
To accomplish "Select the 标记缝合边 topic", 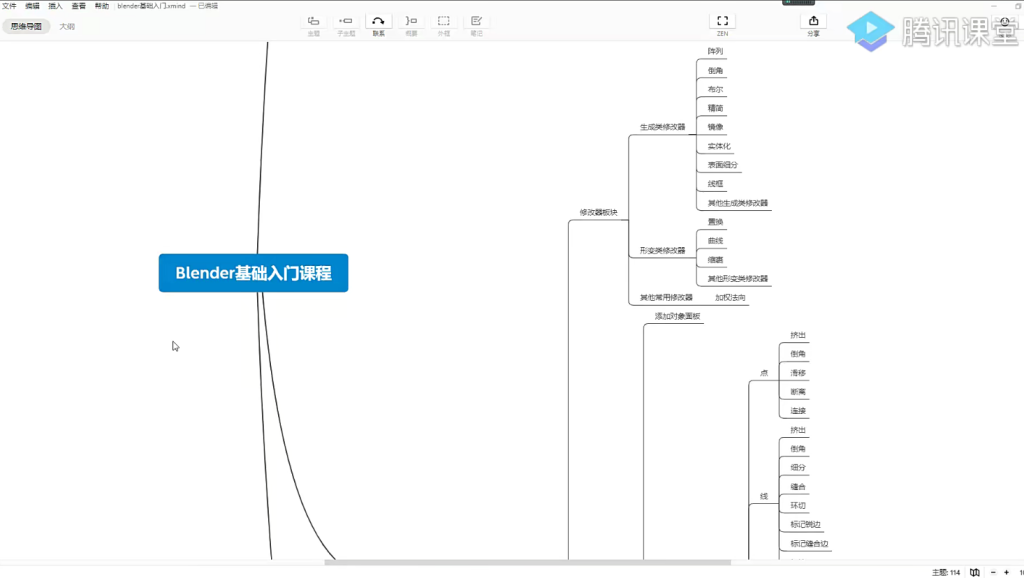I will (808, 543).
